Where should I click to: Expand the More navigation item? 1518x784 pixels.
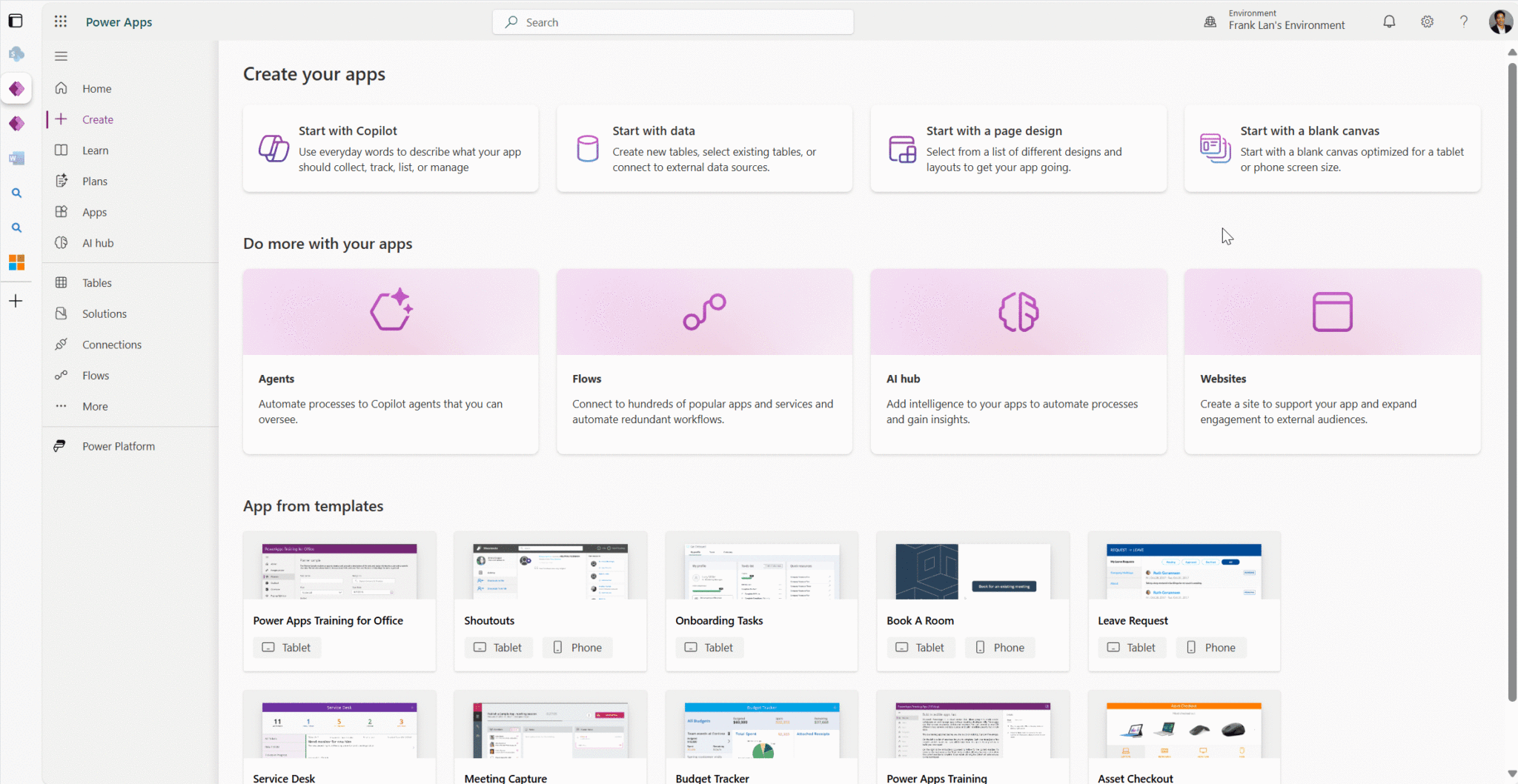[94, 406]
